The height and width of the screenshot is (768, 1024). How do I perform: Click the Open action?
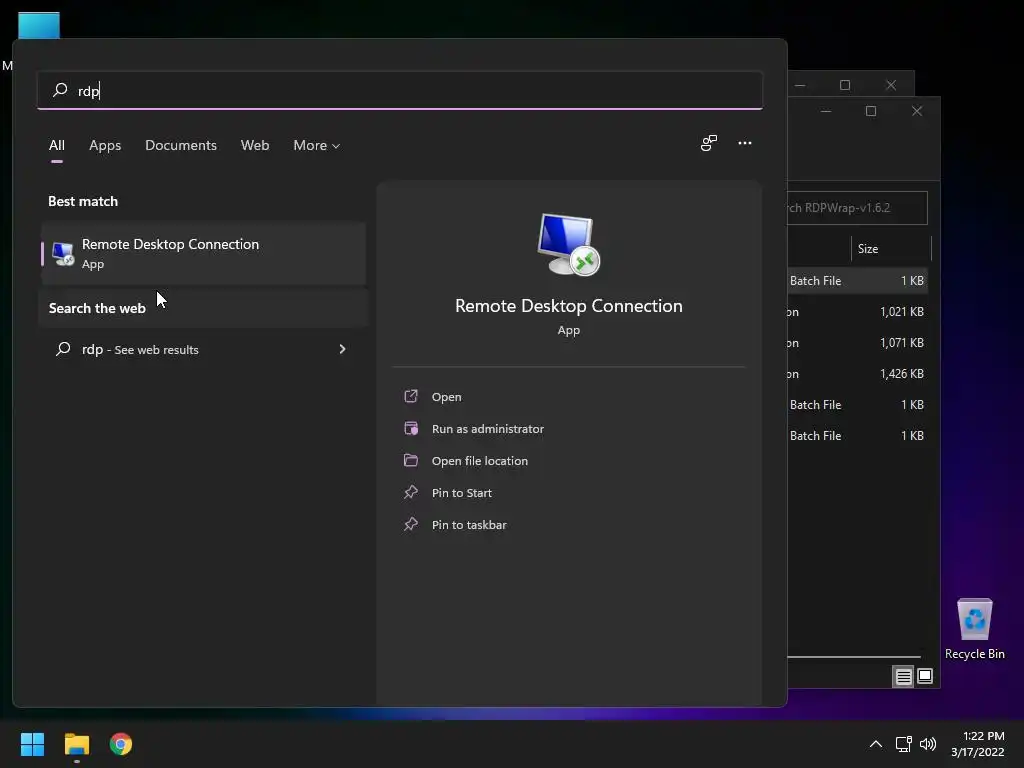click(447, 397)
